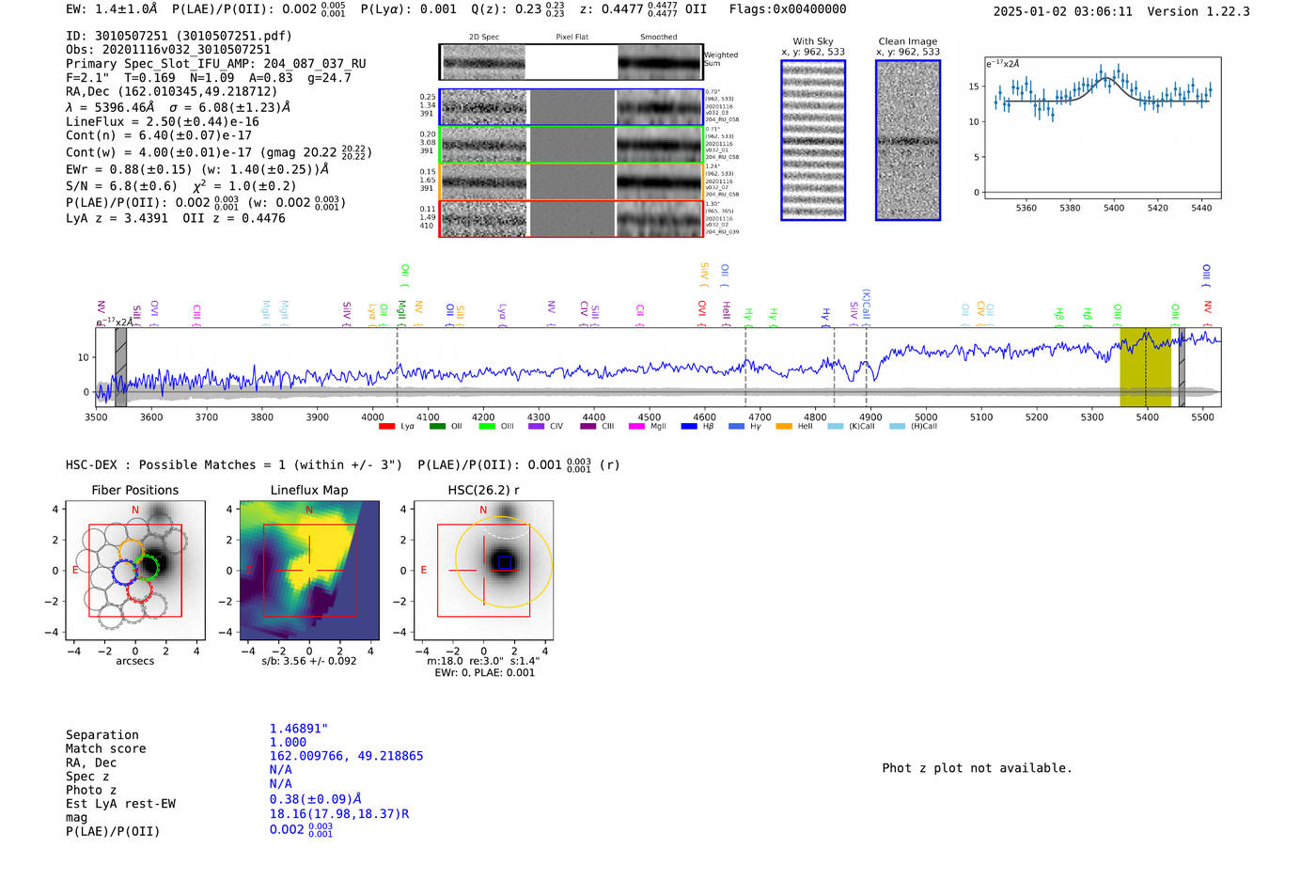The width and height of the screenshot is (1316, 896).
Task: Open the Clean Image panel
Action: [908, 140]
